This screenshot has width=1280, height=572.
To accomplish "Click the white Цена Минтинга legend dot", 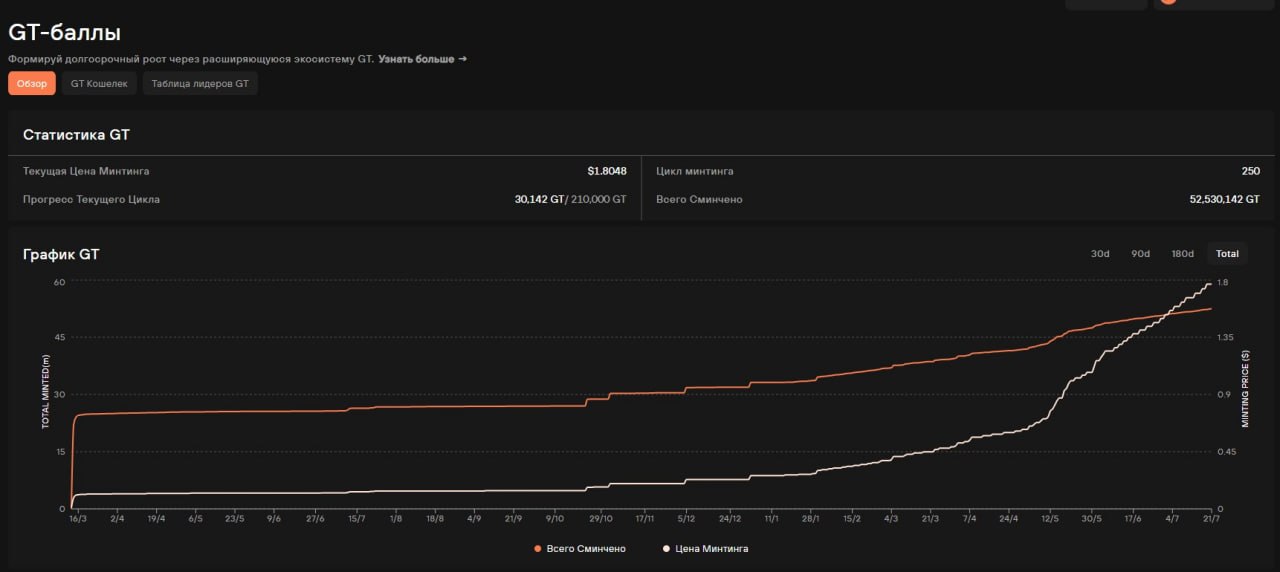I will coord(667,549).
